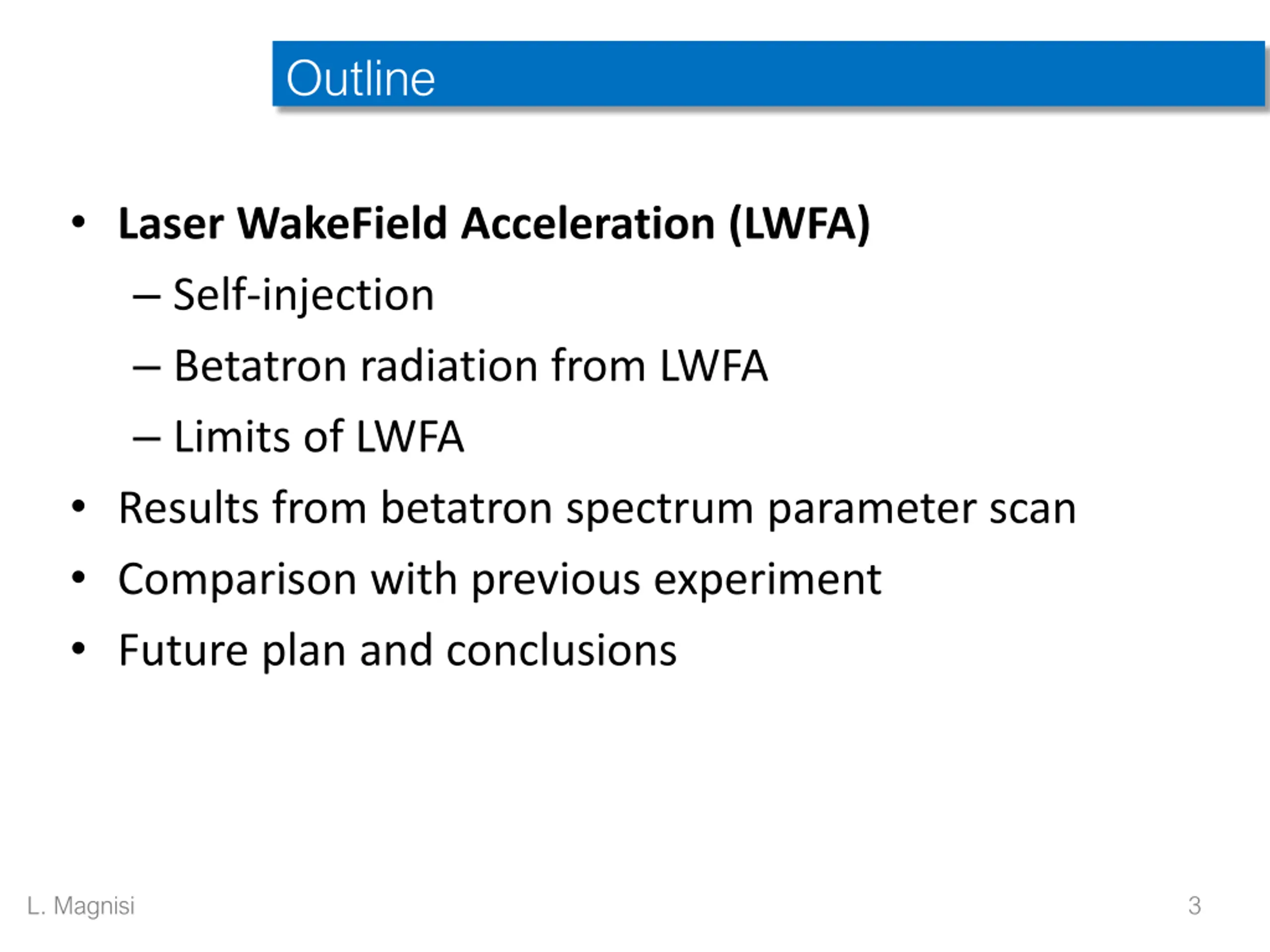Click the Limits of LWFA sub-item
The image size is (1270, 952).
coord(318,437)
